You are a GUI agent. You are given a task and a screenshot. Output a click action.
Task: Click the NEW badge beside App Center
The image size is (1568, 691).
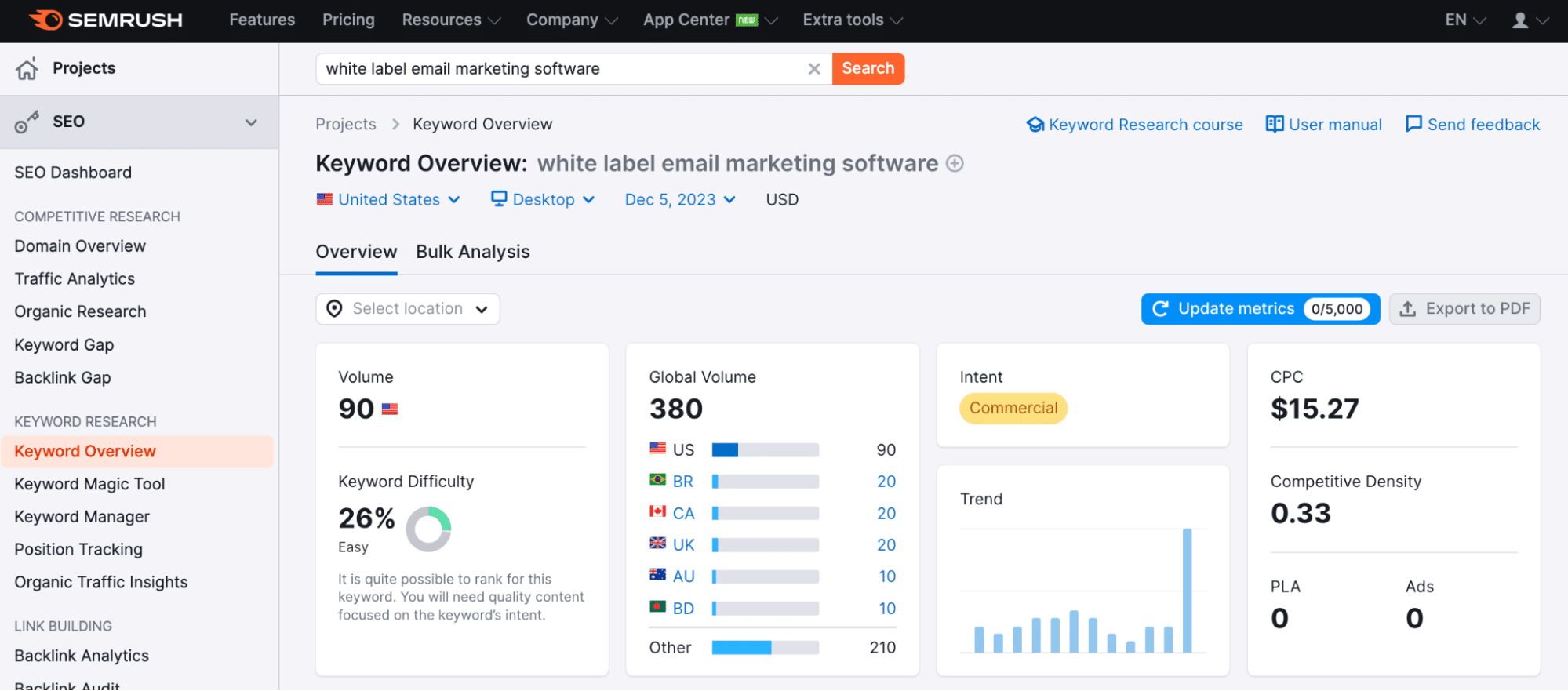point(747,20)
